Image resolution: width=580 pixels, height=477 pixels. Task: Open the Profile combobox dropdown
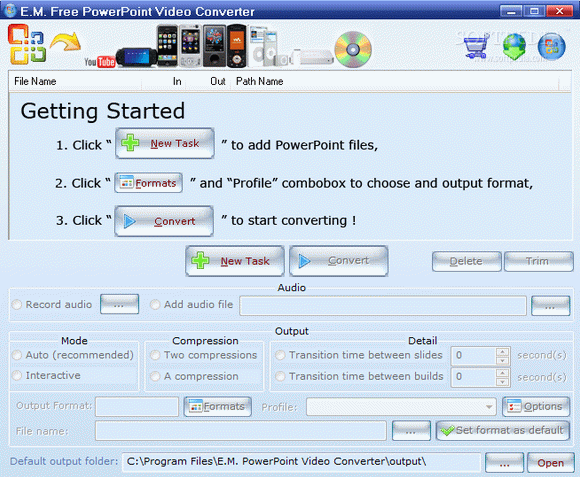coord(489,407)
